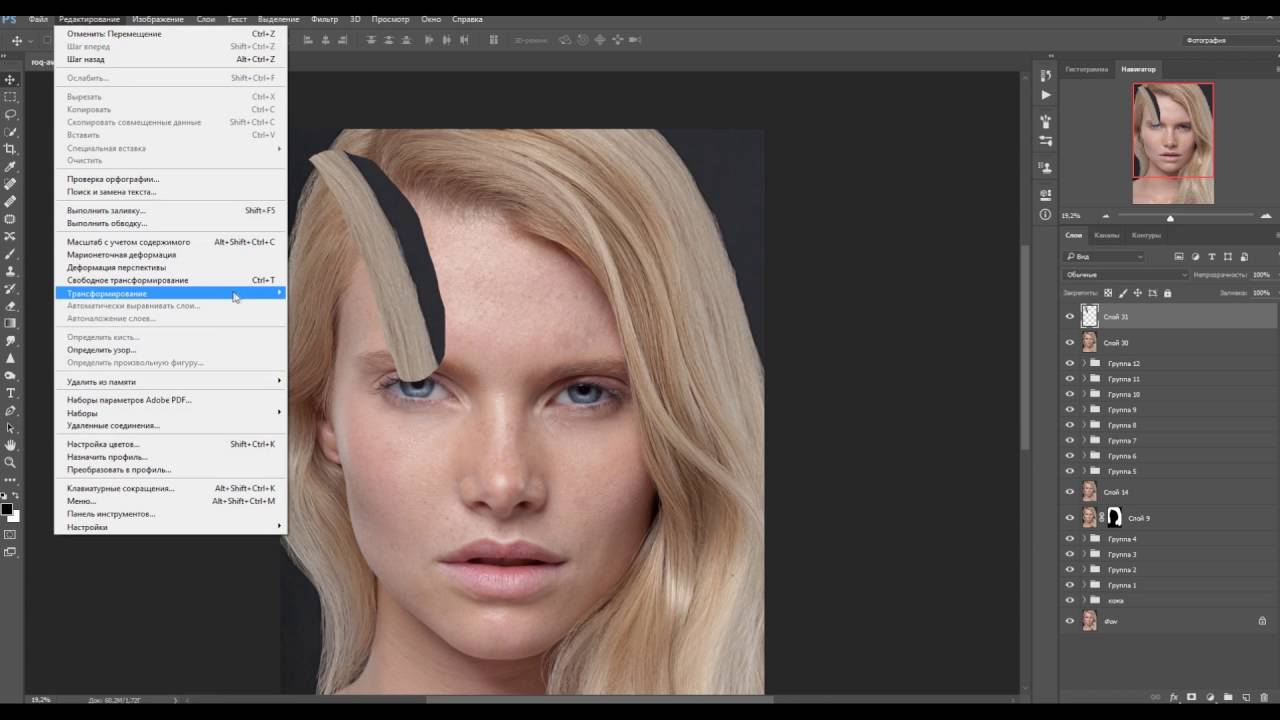Pick the Eyedropper tool
The image size is (1280, 720).
tap(11, 166)
